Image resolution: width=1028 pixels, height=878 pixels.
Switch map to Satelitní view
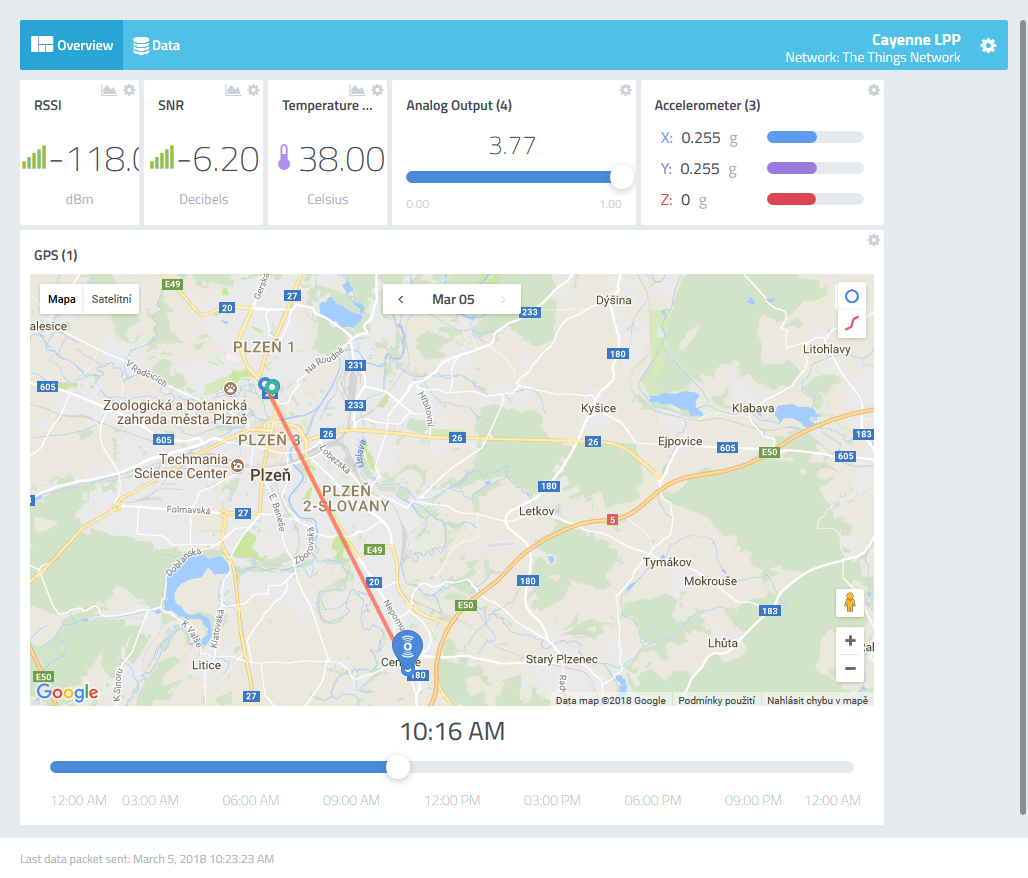tap(111, 299)
